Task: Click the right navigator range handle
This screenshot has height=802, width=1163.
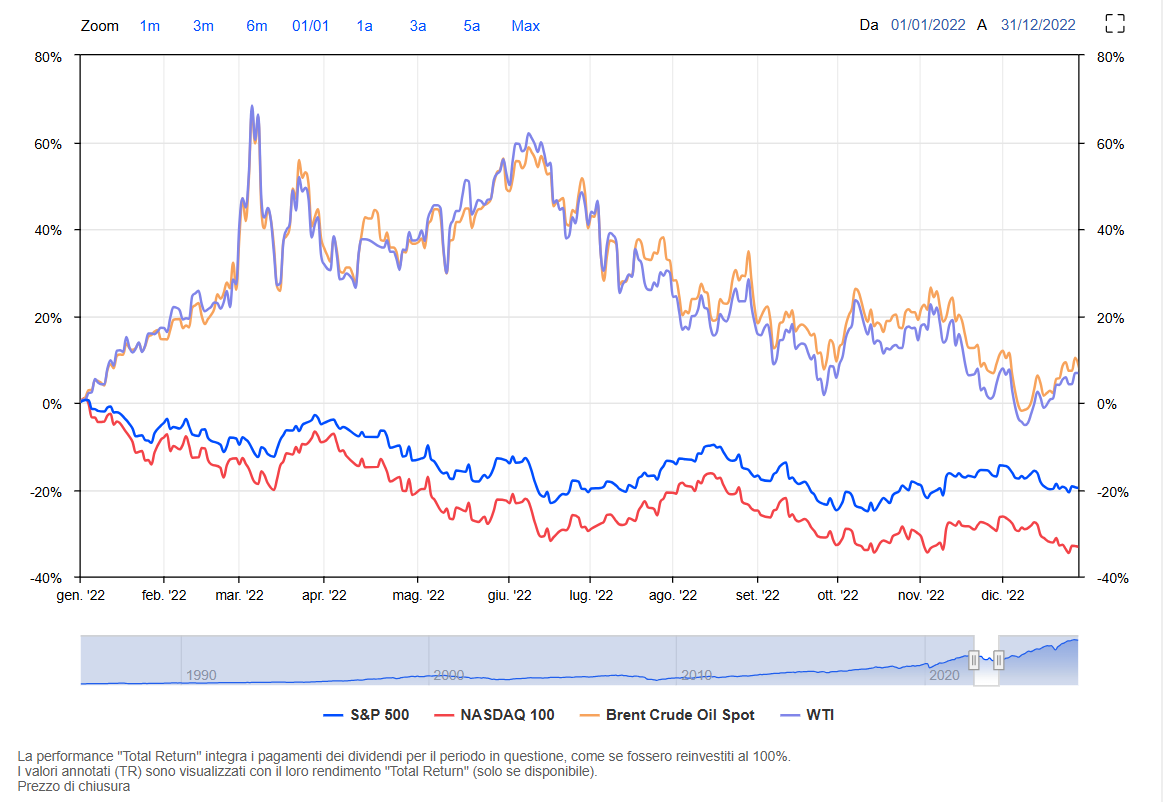Action: (998, 660)
